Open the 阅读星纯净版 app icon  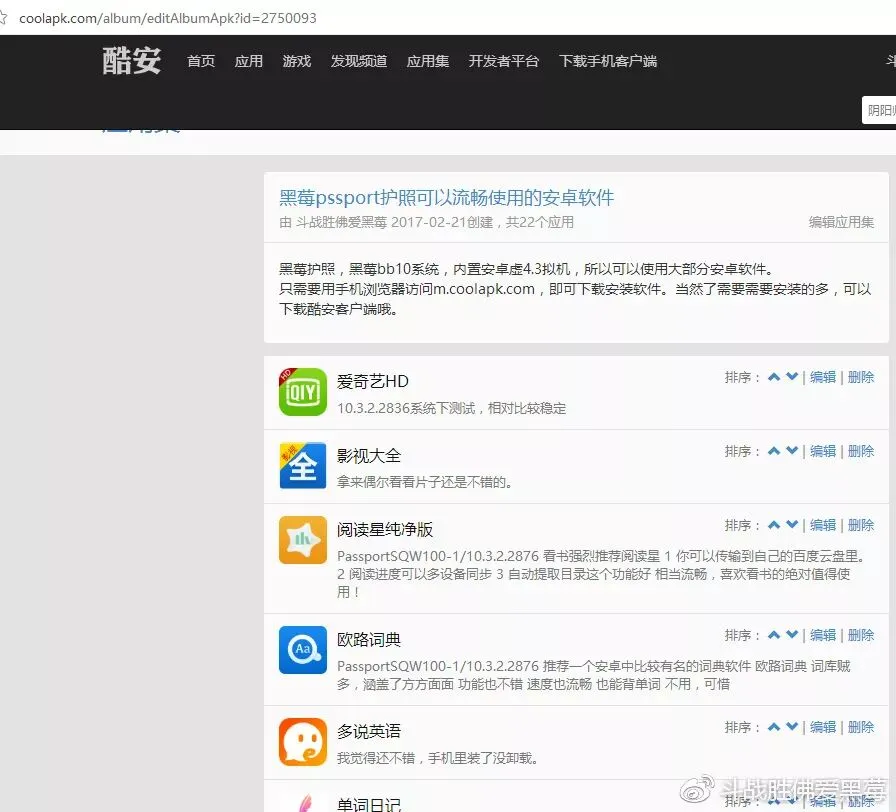click(x=303, y=540)
